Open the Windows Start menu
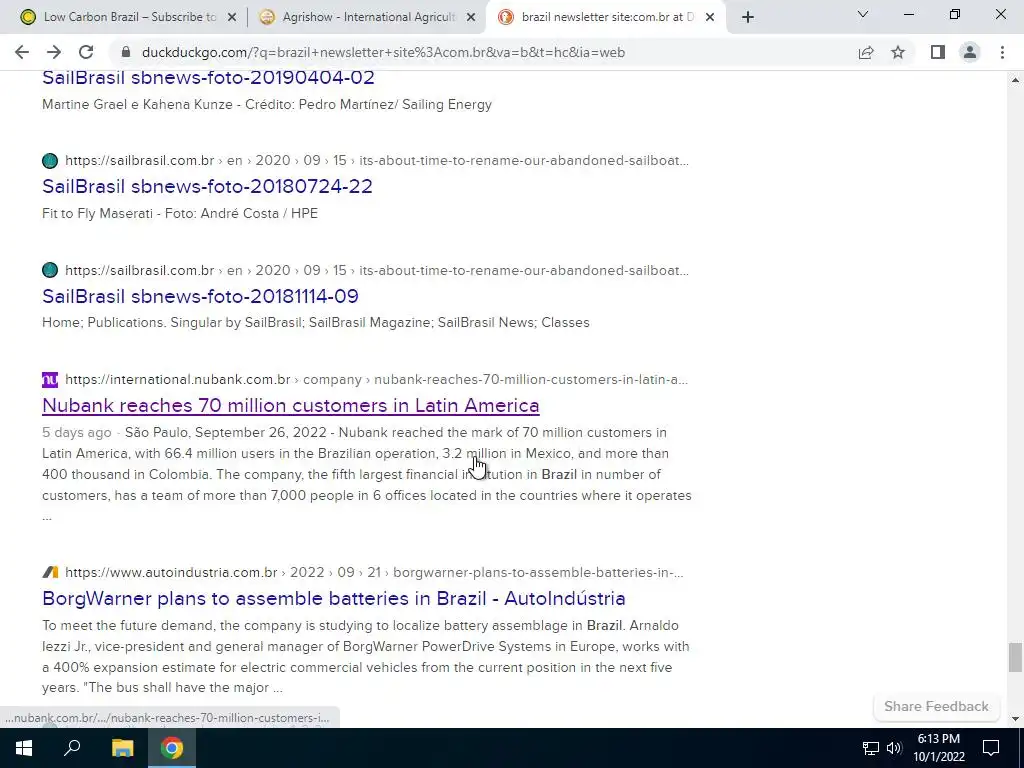 click(24, 748)
